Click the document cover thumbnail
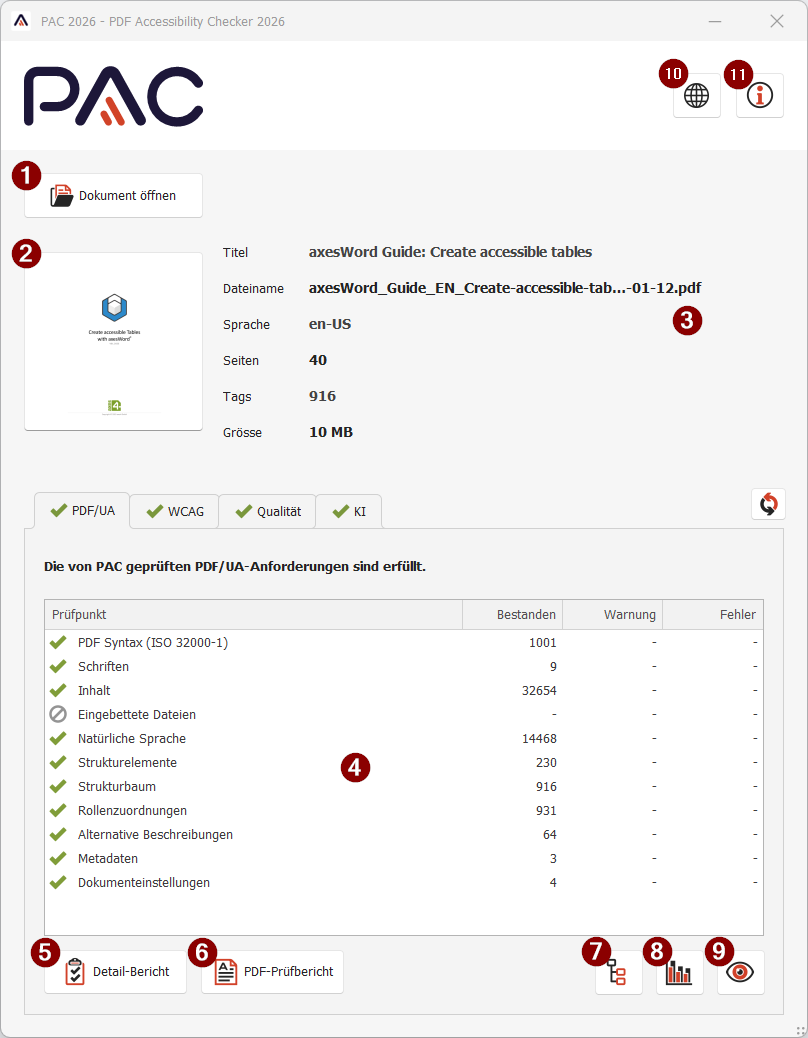This screenshot has height=1038, width=808. click(113, 341)
